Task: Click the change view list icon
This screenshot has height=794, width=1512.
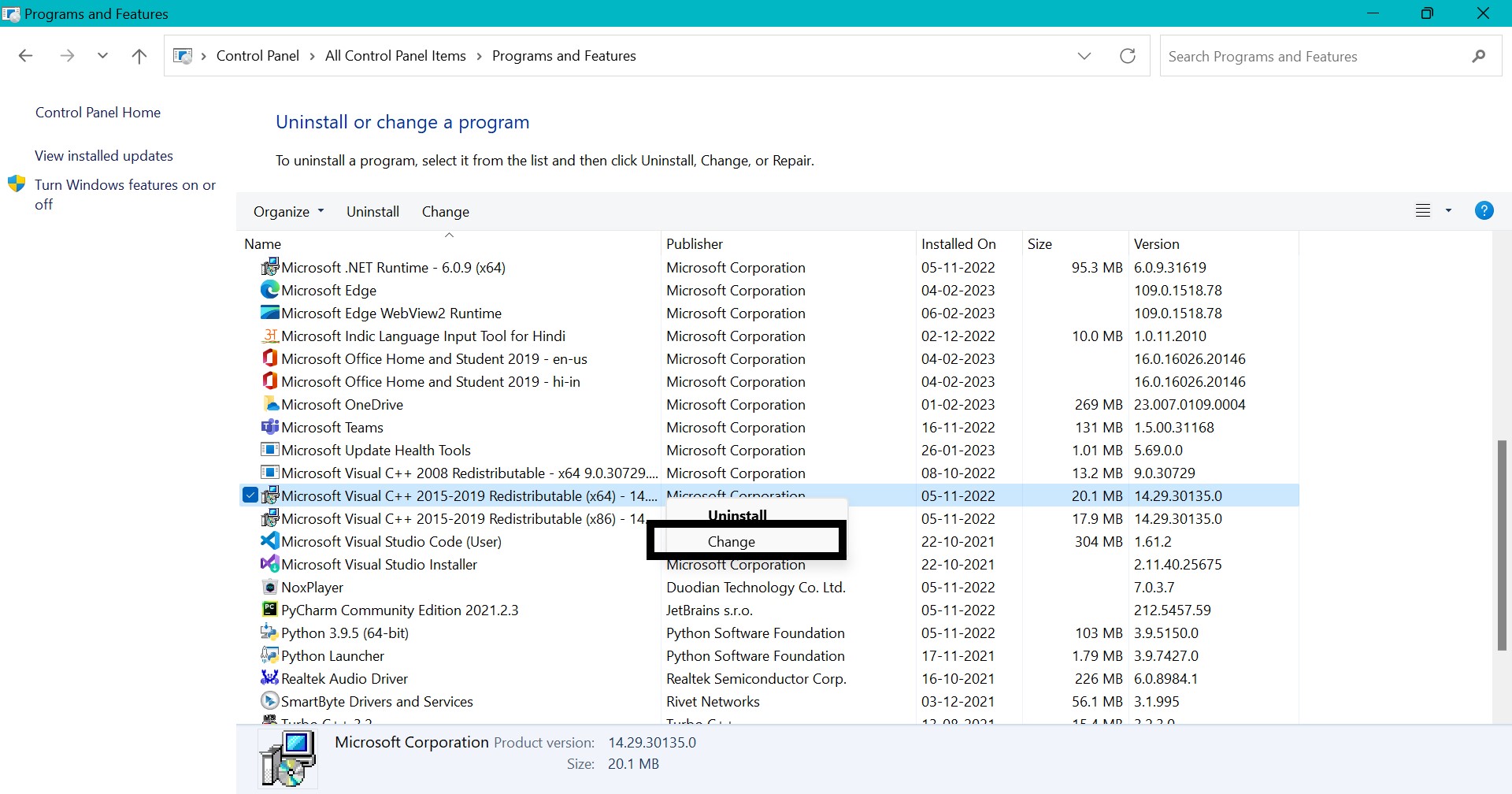Action: pyautogui.click(x=1423, y=210)
